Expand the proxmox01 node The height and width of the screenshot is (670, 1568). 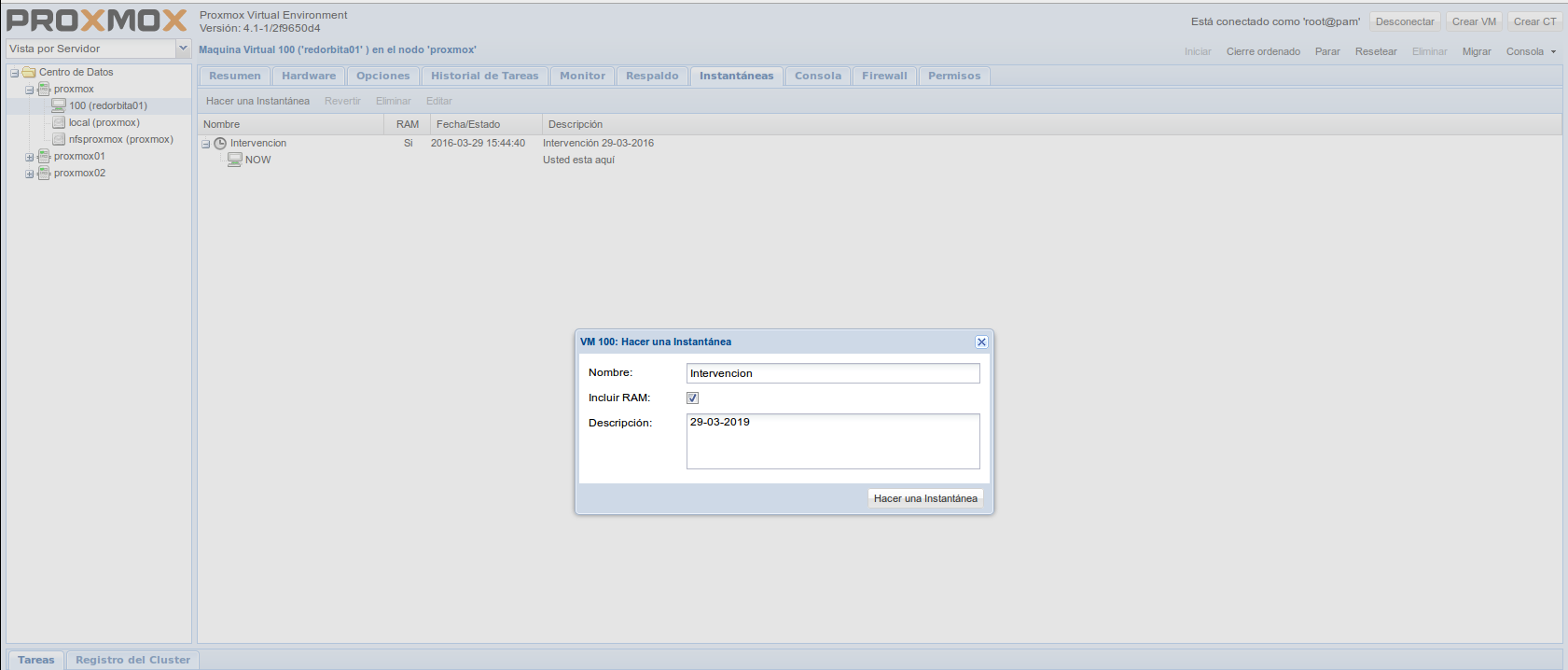[29, 157]
